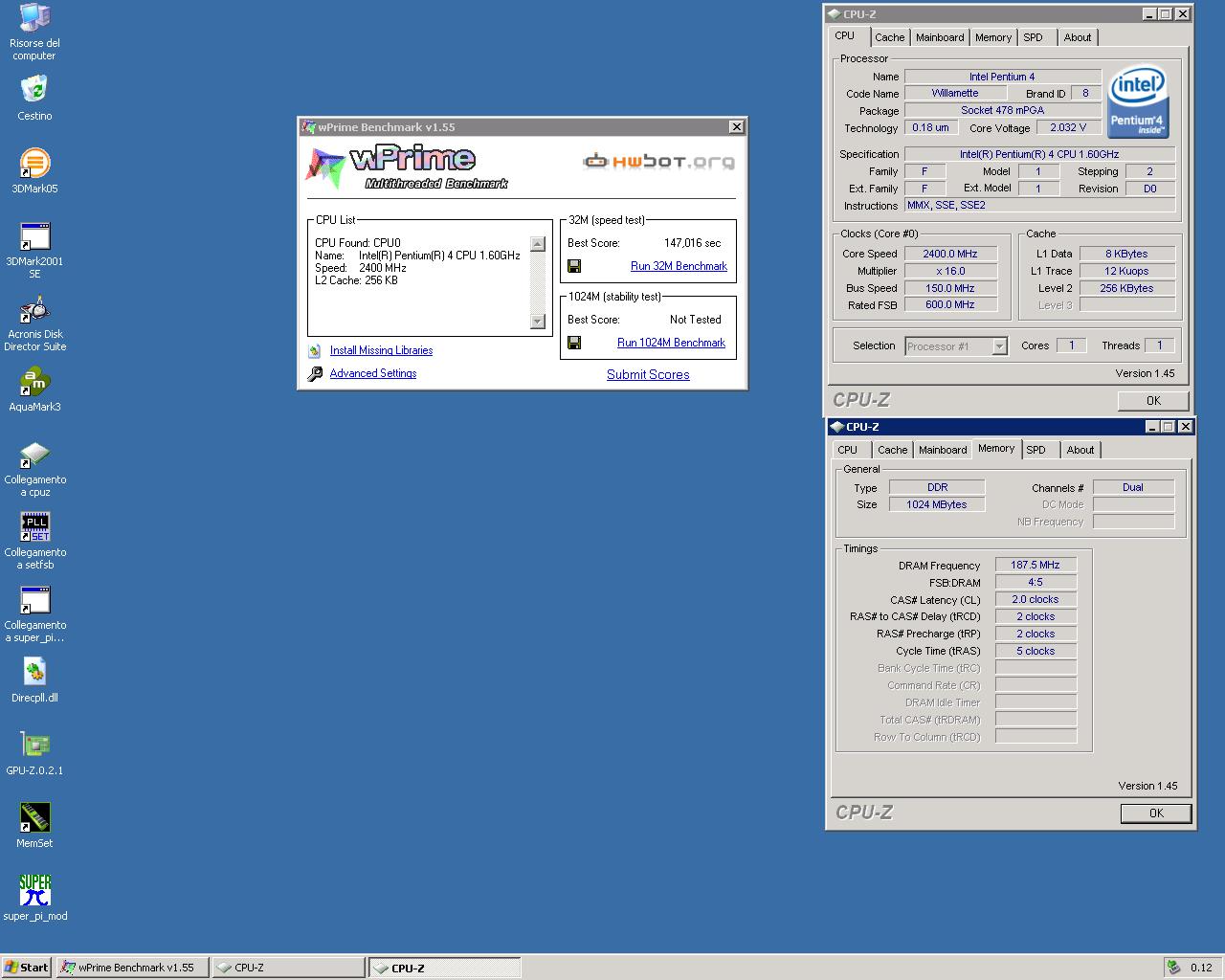Click OK in the lower CPU-Z Memory window
1225x980 pixels.
[1156, 813]
